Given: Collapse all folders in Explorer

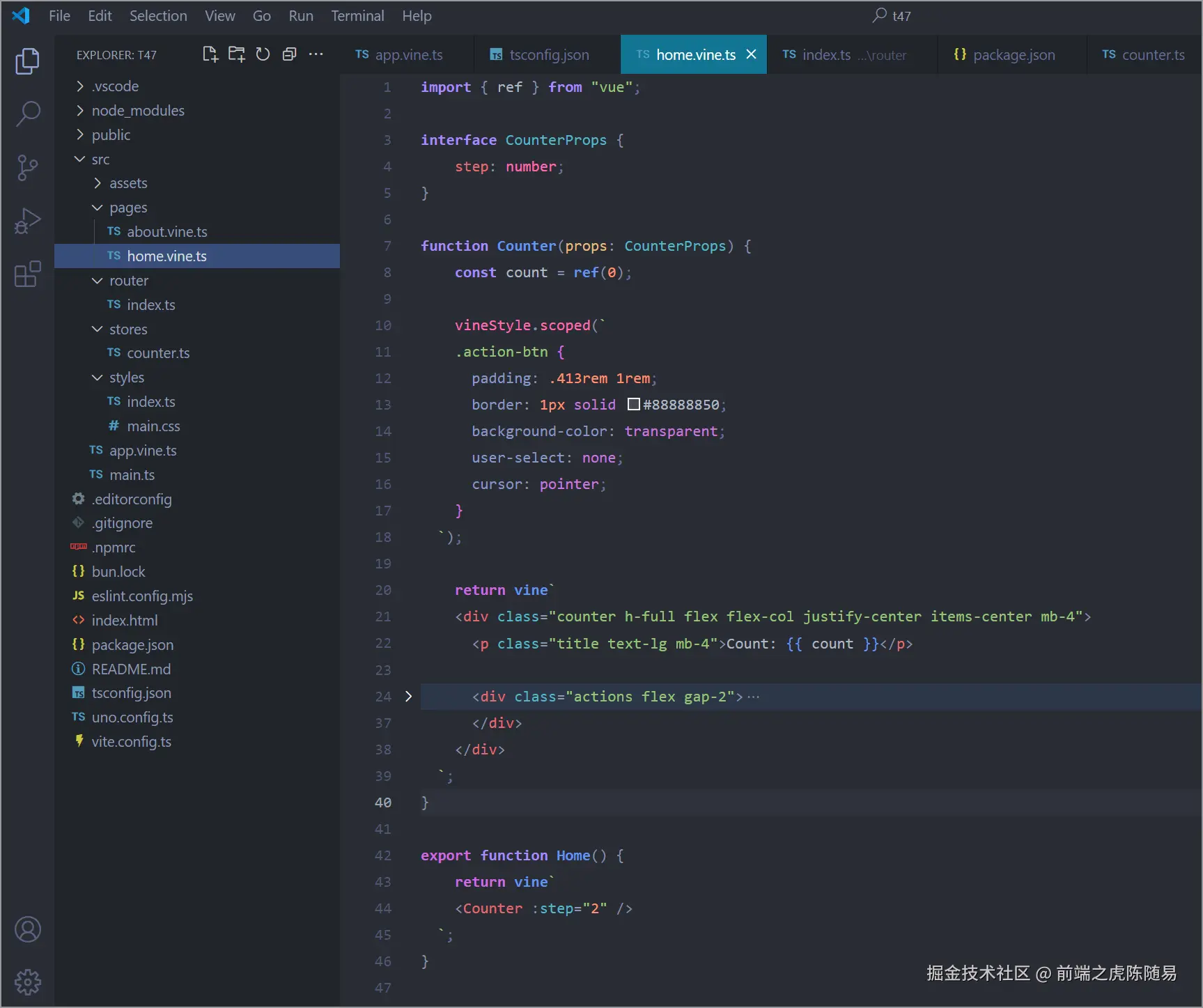Looking at the screenshot, I should [x=289, y=54].
